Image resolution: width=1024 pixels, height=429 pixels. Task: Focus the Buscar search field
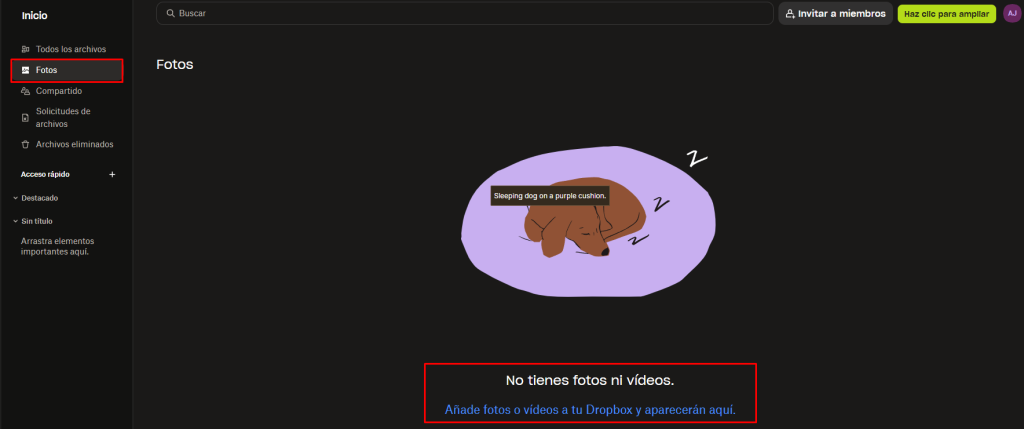470,14
